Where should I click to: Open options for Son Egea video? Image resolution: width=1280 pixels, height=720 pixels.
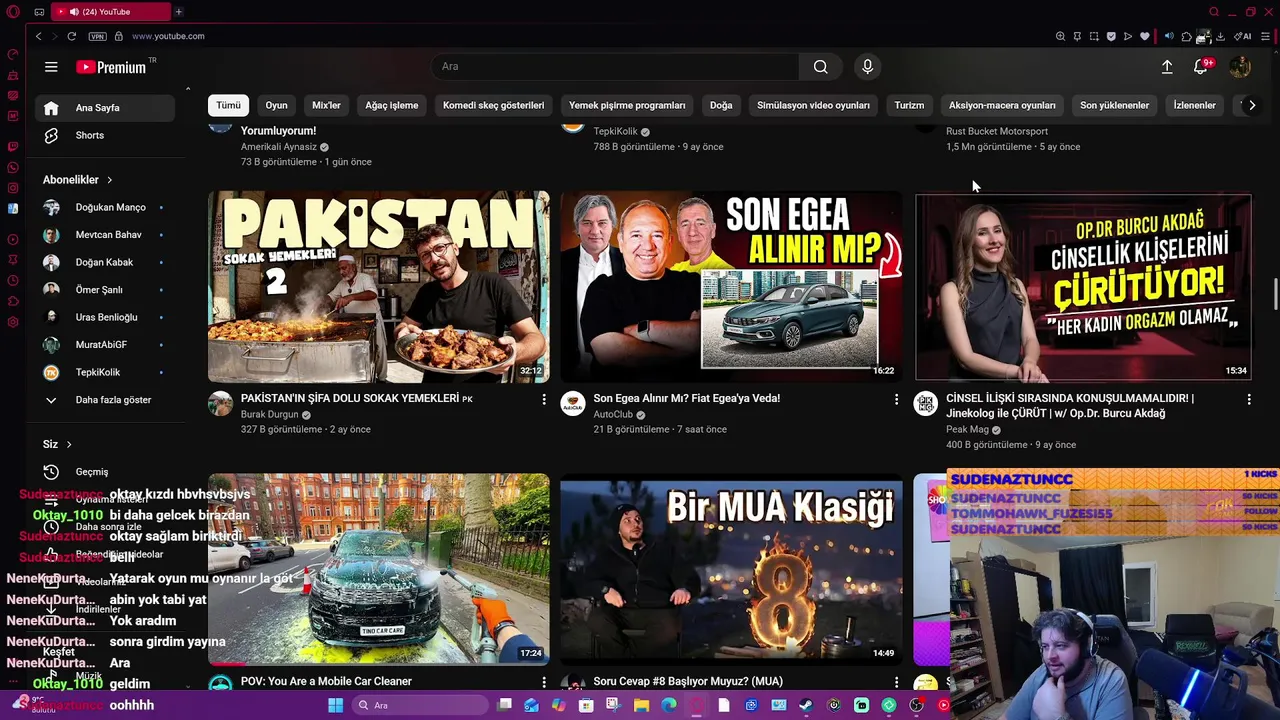pyautogui.click(x=896, y=399)
